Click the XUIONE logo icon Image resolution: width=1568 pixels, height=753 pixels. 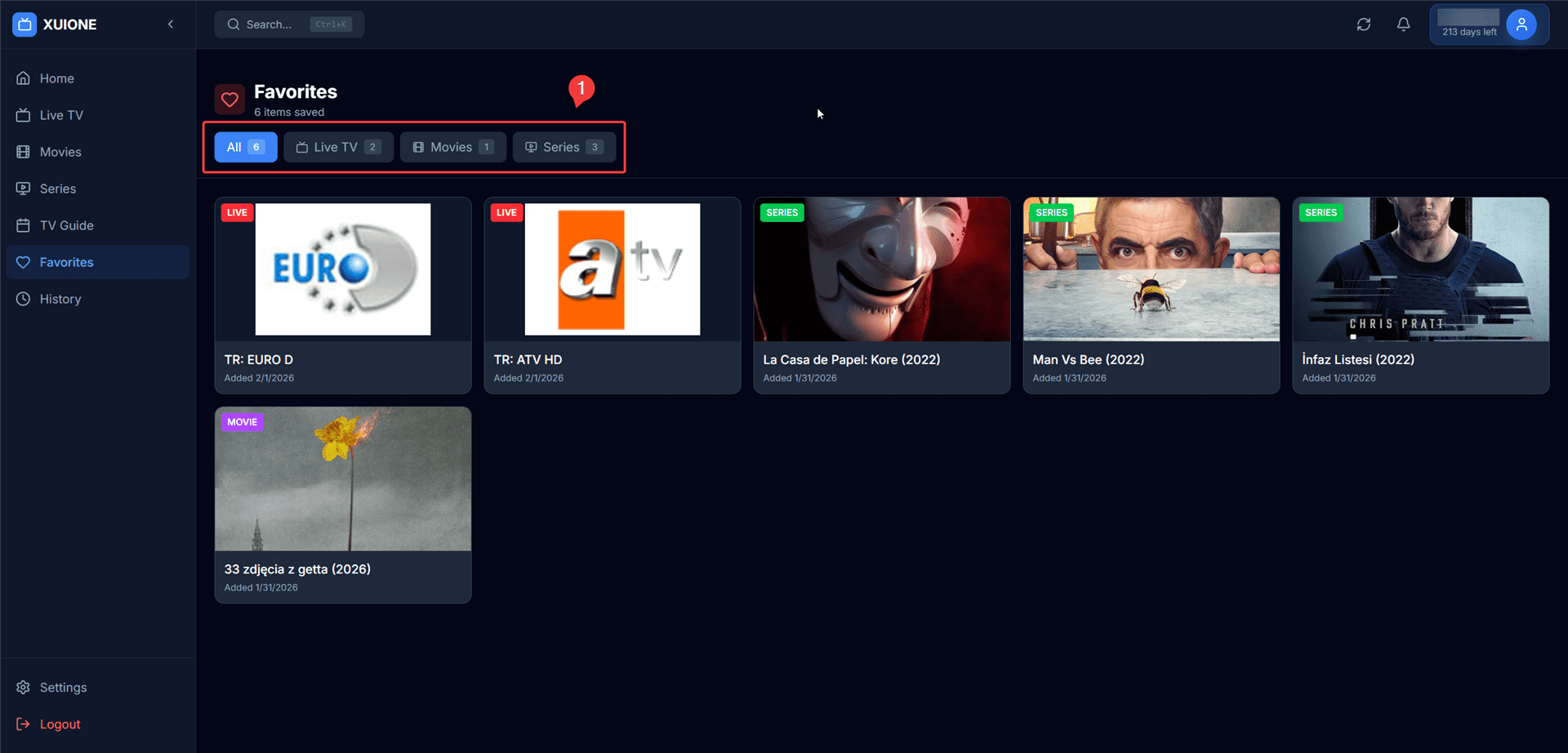(x=24, y=24)
